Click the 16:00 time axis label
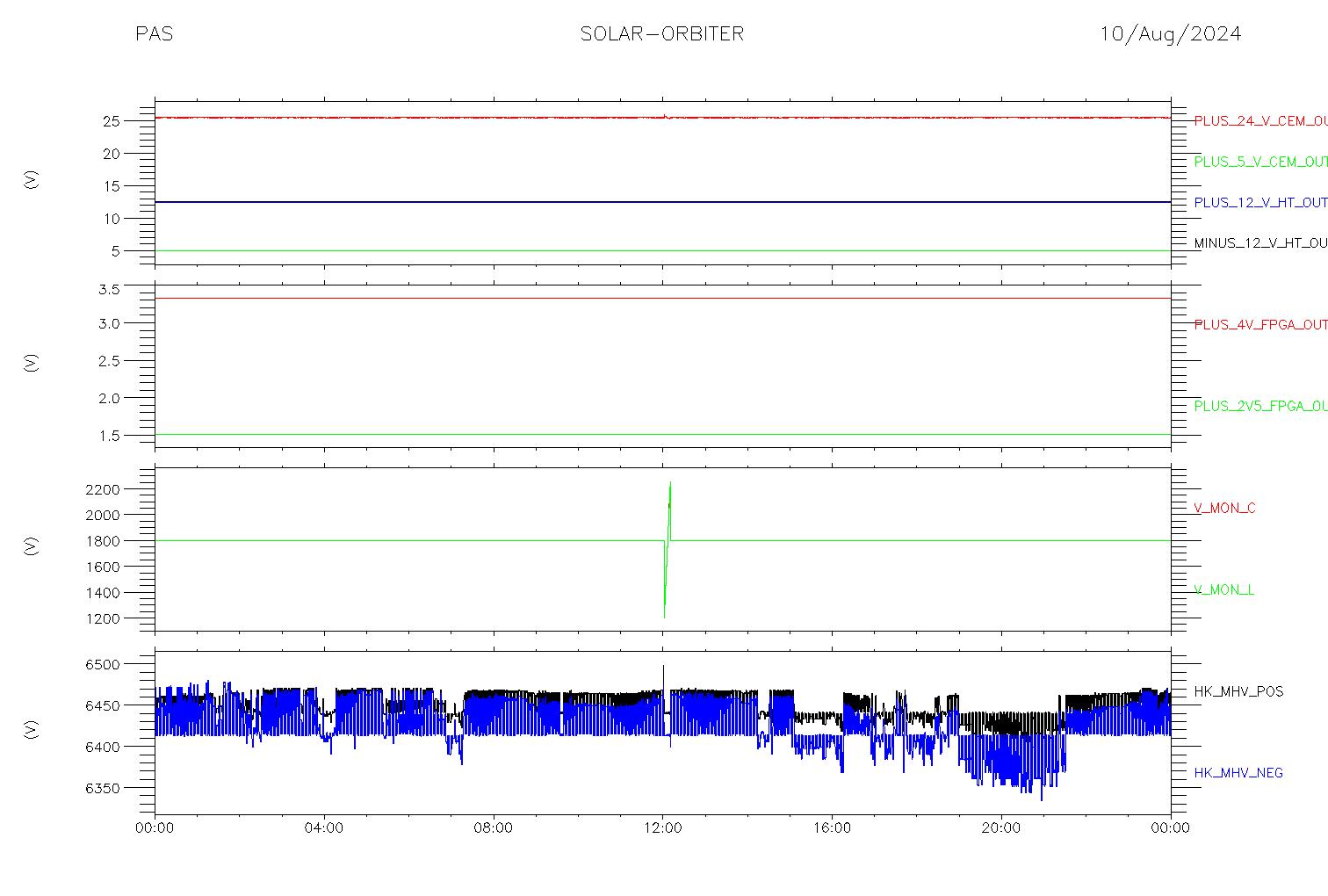1328x896 pixels. pyautogui.click(x=832, y=828)
